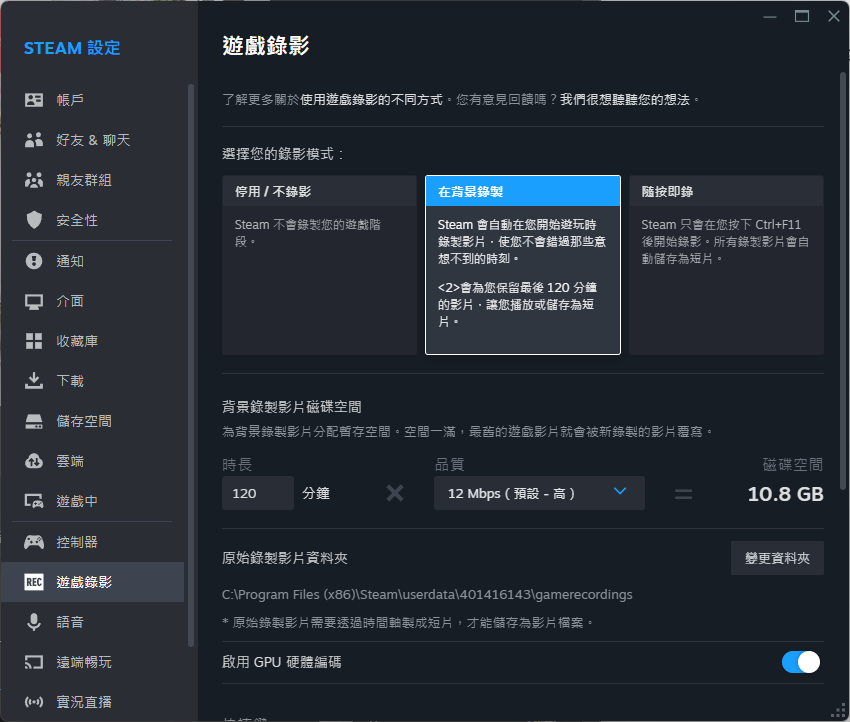850x722 pixels.
Task: Click the 語音 microphone icon
Action: click(34, 622)
